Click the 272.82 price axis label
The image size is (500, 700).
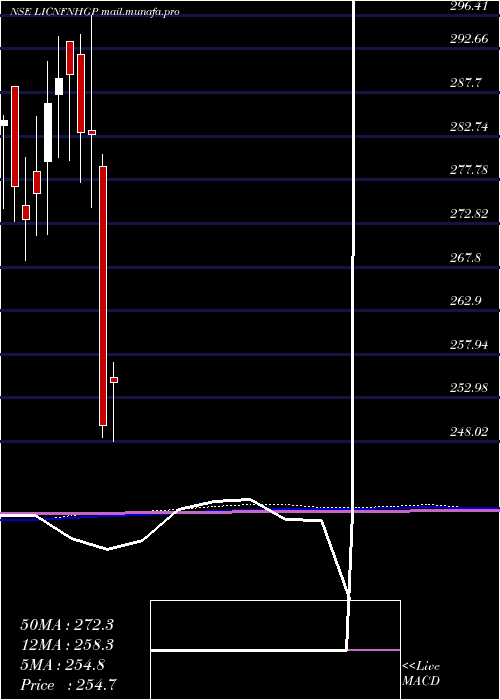click(x=469, y=214)
